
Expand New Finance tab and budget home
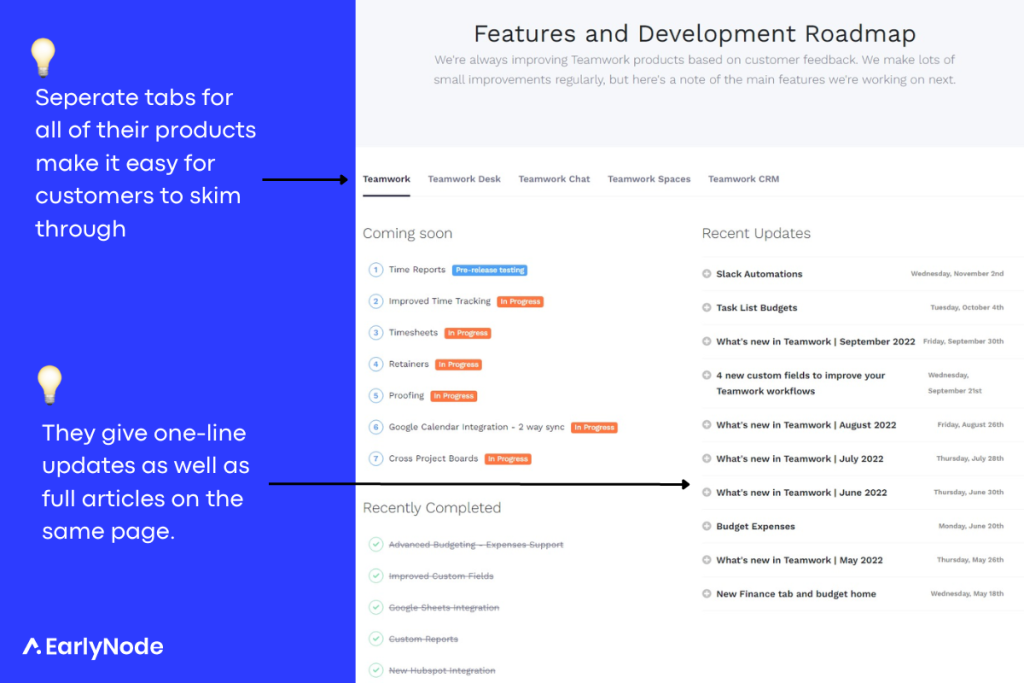pos(707,594)
